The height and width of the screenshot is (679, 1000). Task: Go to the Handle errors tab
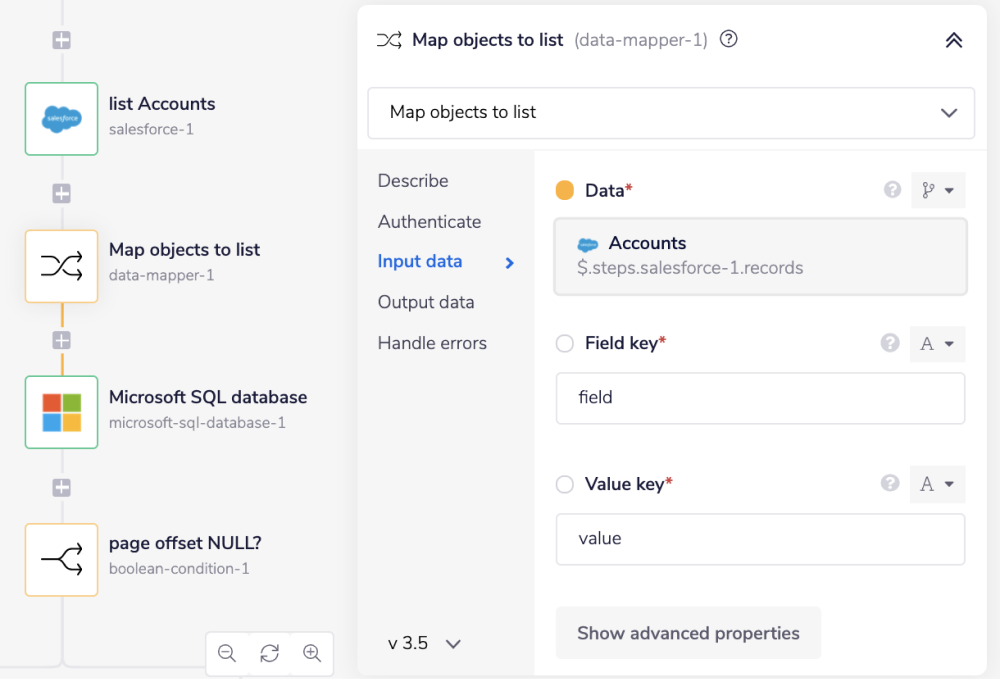click(432, 343)
